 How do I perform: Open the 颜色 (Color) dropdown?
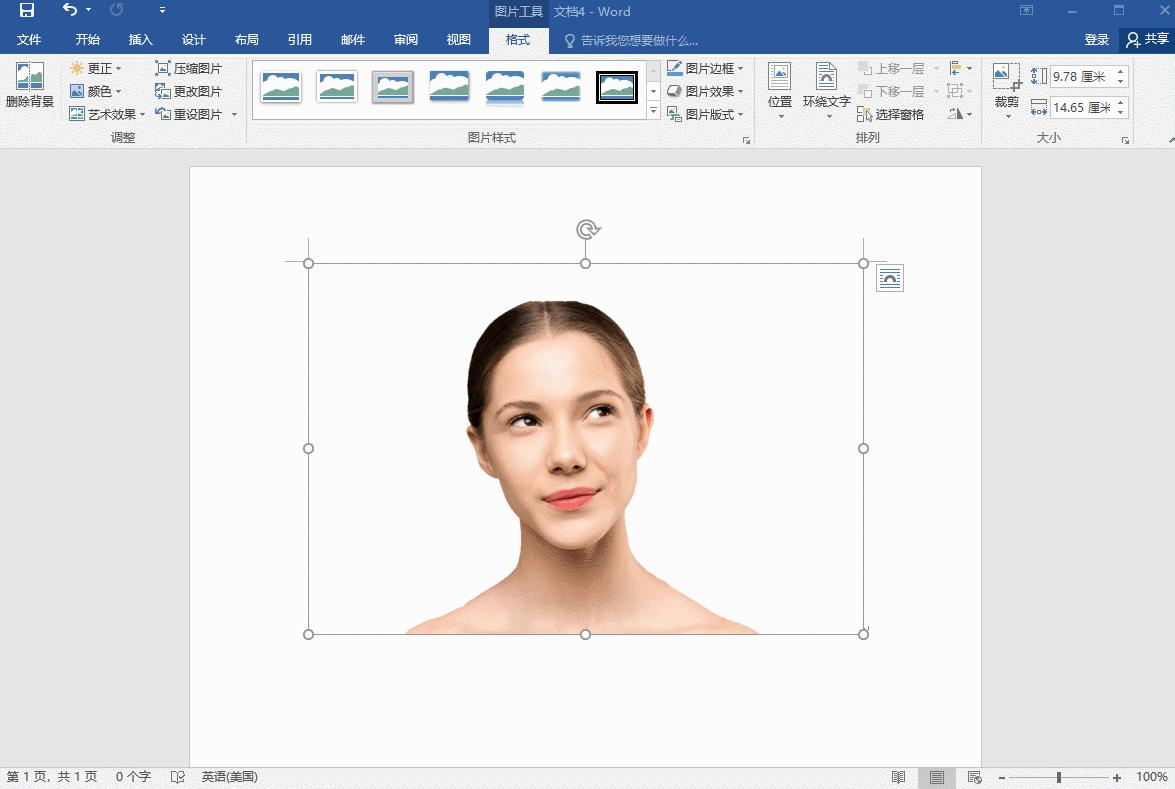[x=95, y=91]
